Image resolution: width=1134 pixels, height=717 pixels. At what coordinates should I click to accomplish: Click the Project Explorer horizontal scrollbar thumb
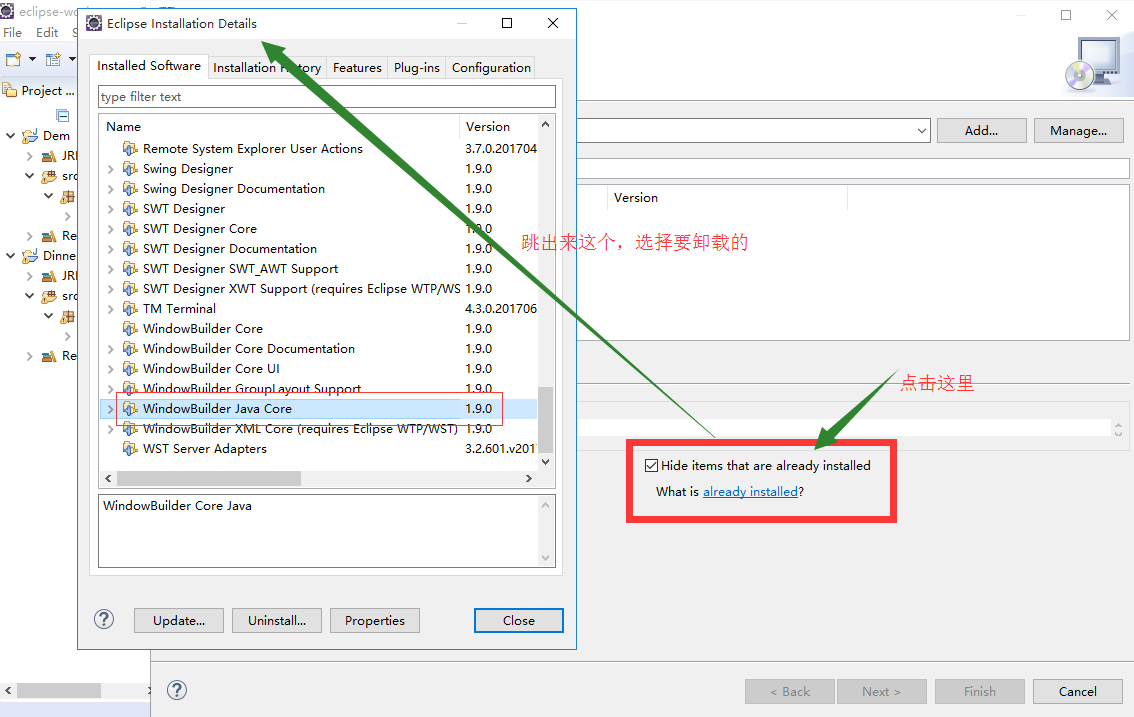coord(59,691)
